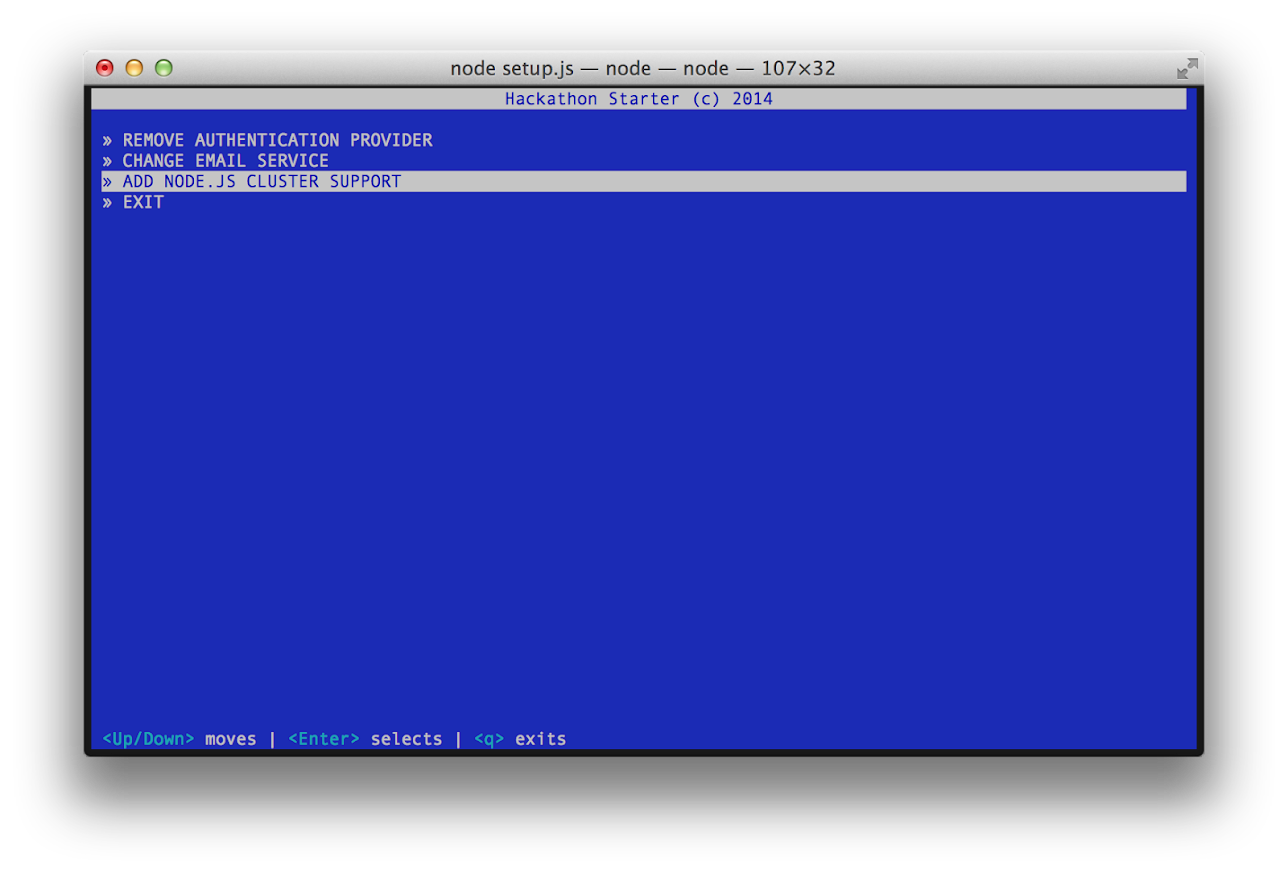The height and width of the screenshot is (873, 1288).
Task: Click the <Up/Down> key hint
Action: (x=148, y=739)
